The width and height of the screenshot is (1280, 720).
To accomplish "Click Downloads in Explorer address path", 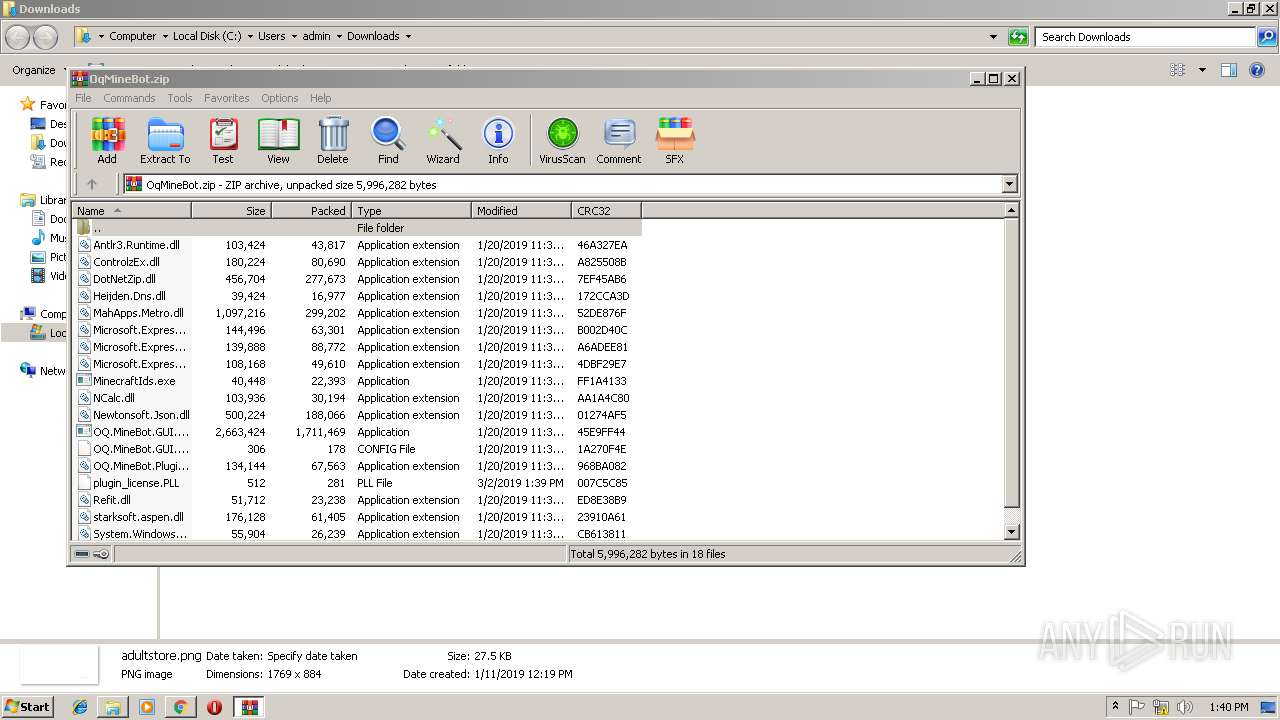I will pyautogui.click(x=373, y=36).
